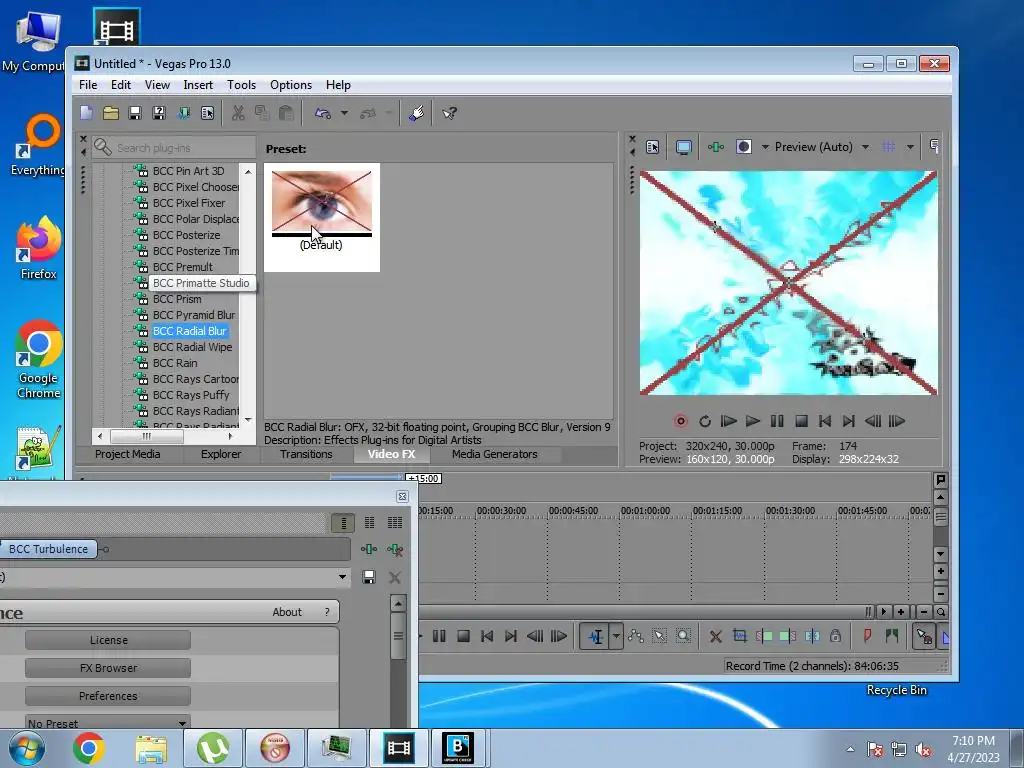This screenshot has height=768, width=1024.
Task: Click the Trim End icon in the timeline toolbar
Action: (788, 636)
